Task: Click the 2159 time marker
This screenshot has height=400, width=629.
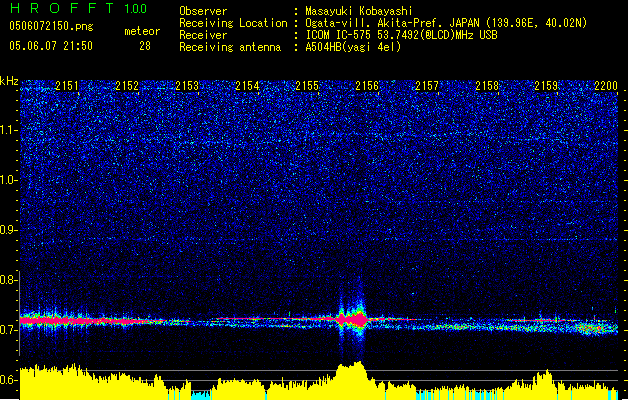Action: pyautogui.click(x=546, y=86)
